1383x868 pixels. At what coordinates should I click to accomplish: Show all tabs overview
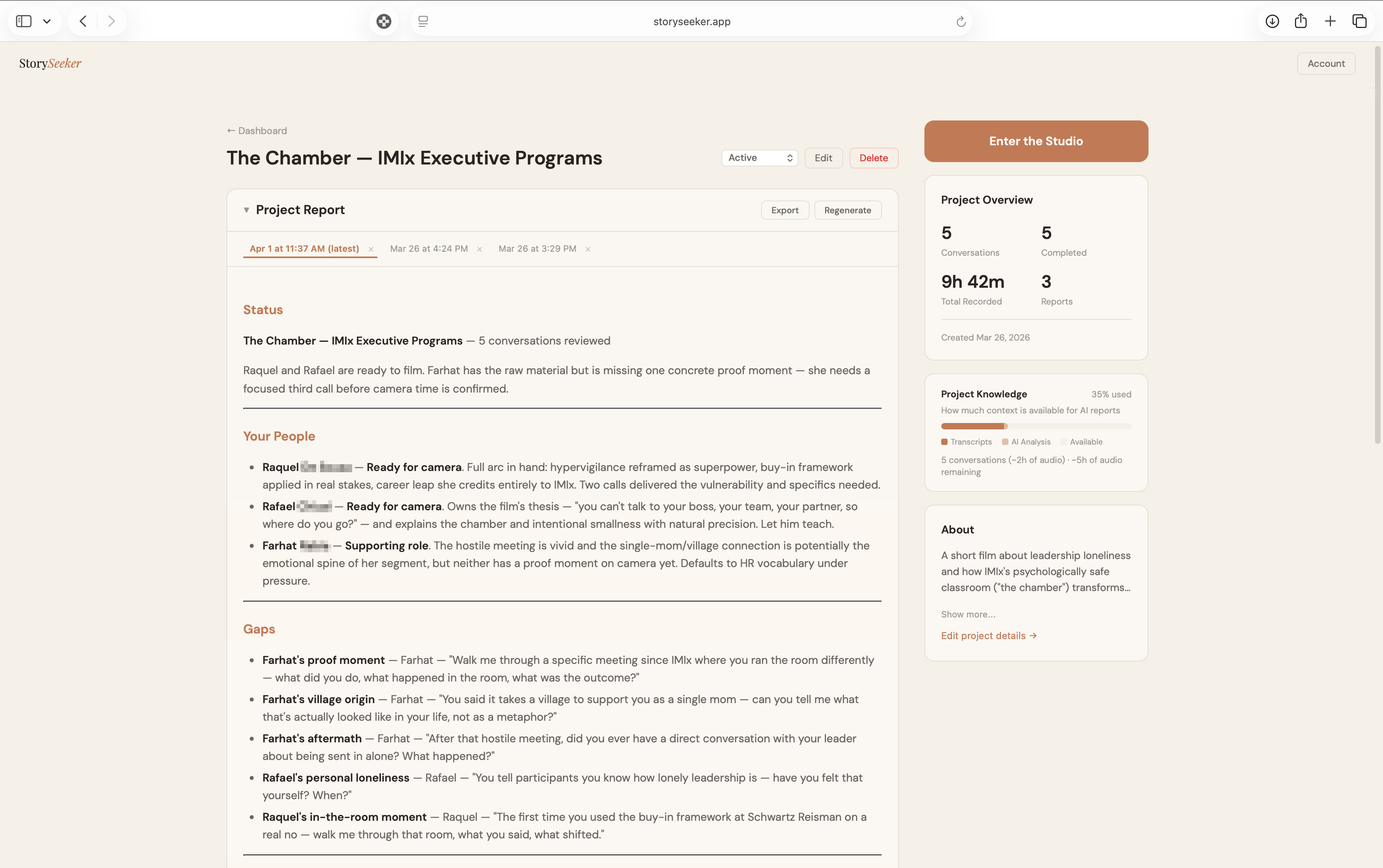click(x=1358, y=21)
